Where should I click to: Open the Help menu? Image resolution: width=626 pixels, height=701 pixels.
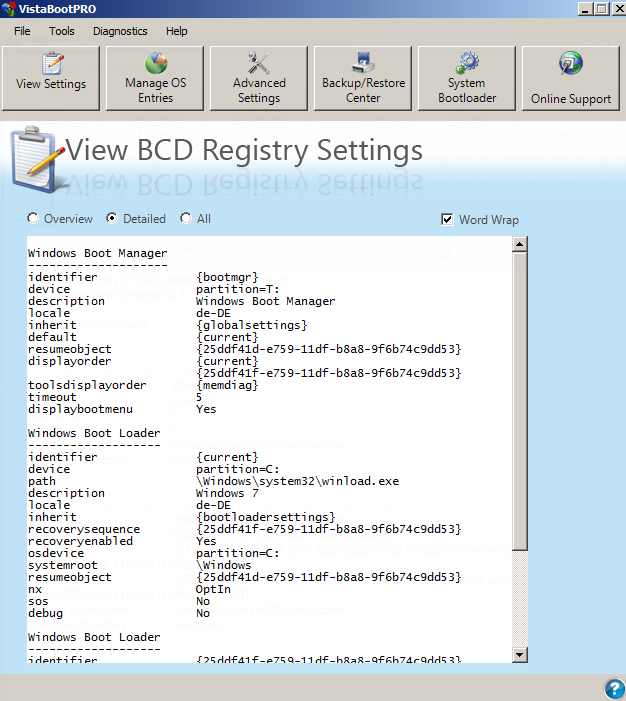click(177, 31)
